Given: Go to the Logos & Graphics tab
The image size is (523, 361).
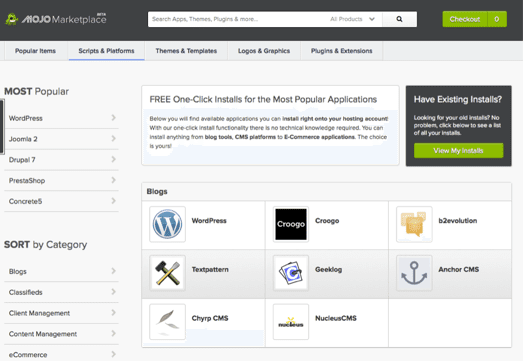Looking at the screenshot, I should (x=264, y=51).
